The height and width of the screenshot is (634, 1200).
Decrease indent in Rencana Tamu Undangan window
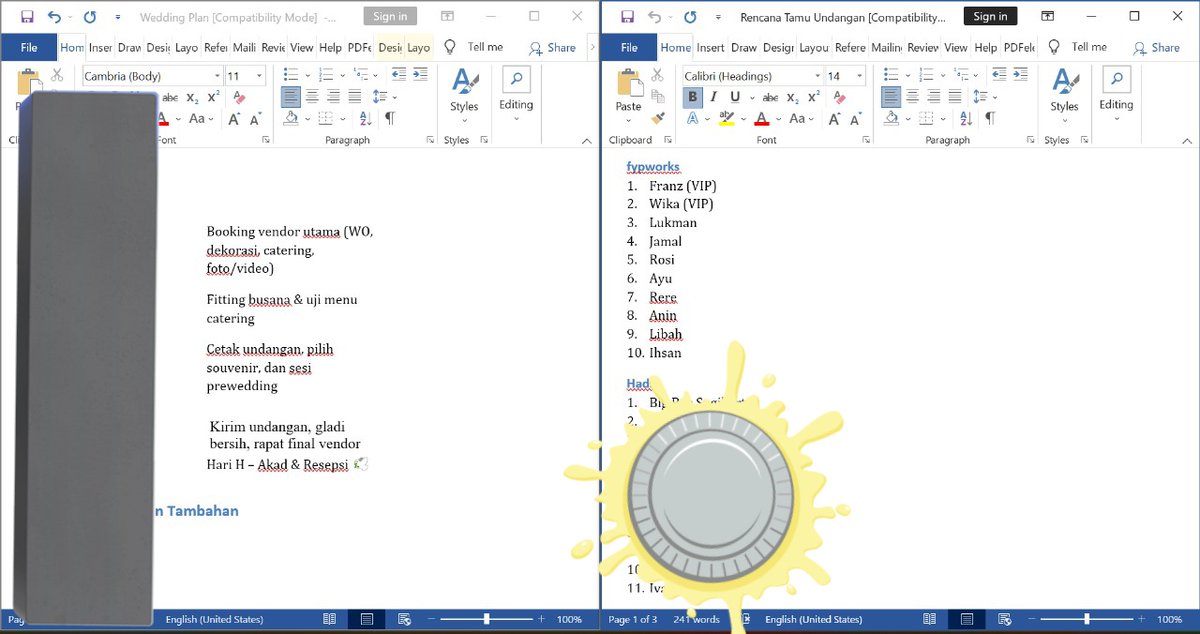(998, 75)
